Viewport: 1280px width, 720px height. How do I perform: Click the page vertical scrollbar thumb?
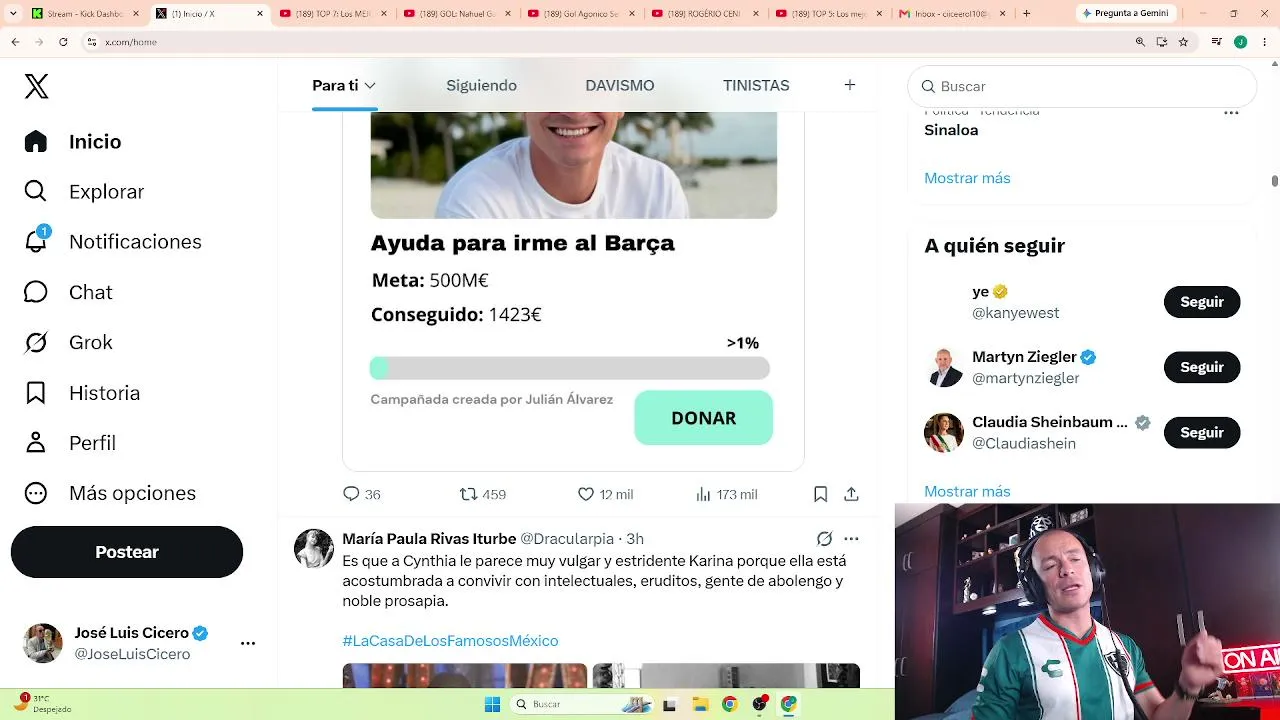point(1274,181)
